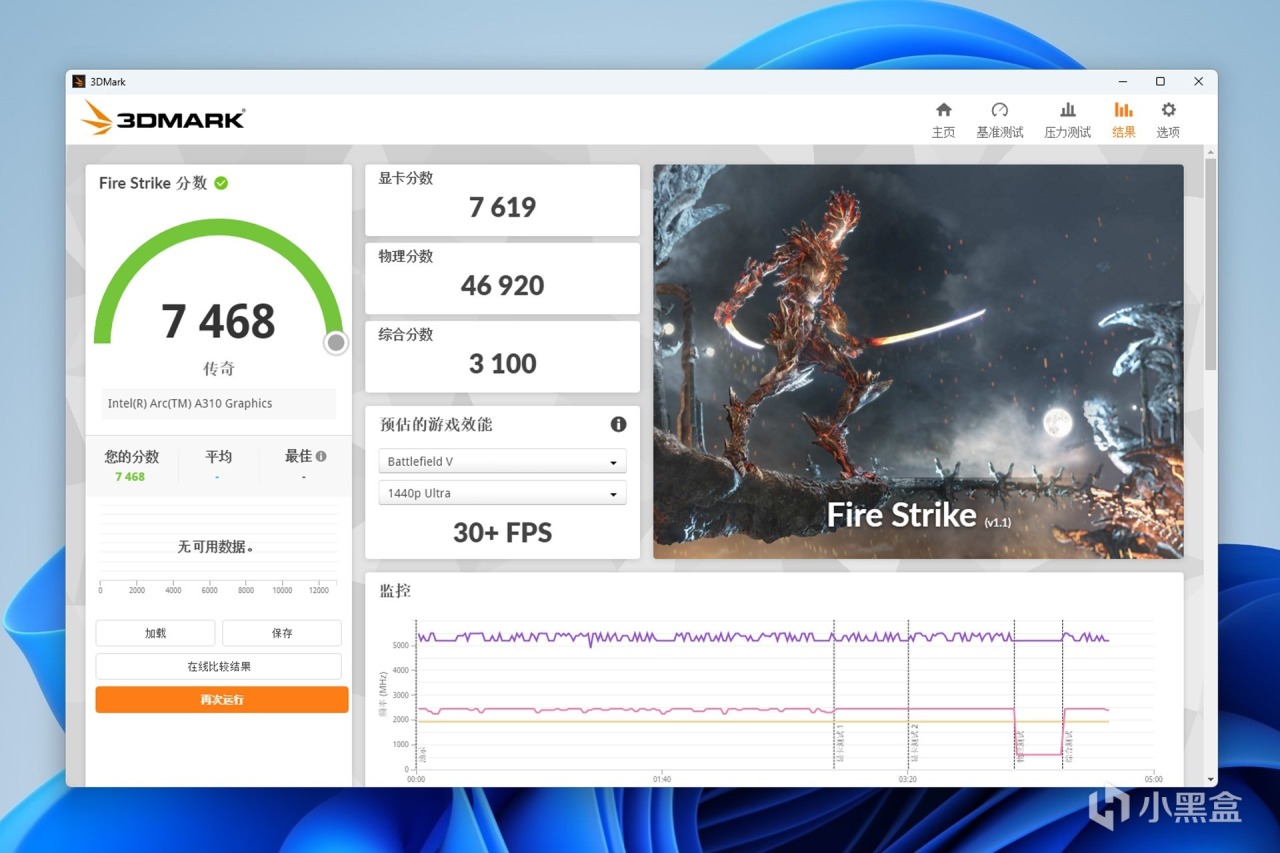Click the 监控 monitoring section heading
Viewport: 1280px width, 853px height.
[x=395, y=591]
